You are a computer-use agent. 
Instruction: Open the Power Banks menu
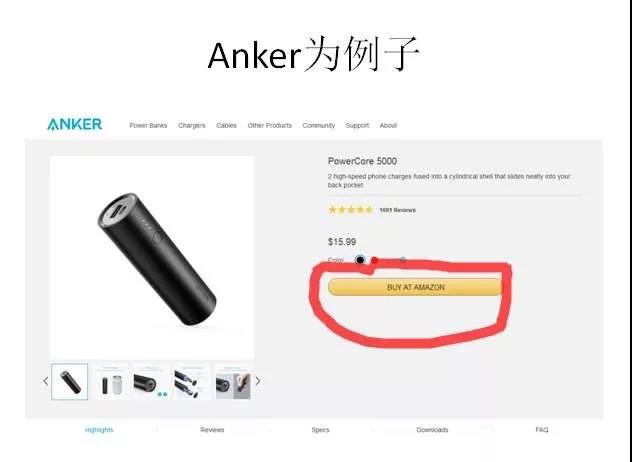[x=148, y=125]
